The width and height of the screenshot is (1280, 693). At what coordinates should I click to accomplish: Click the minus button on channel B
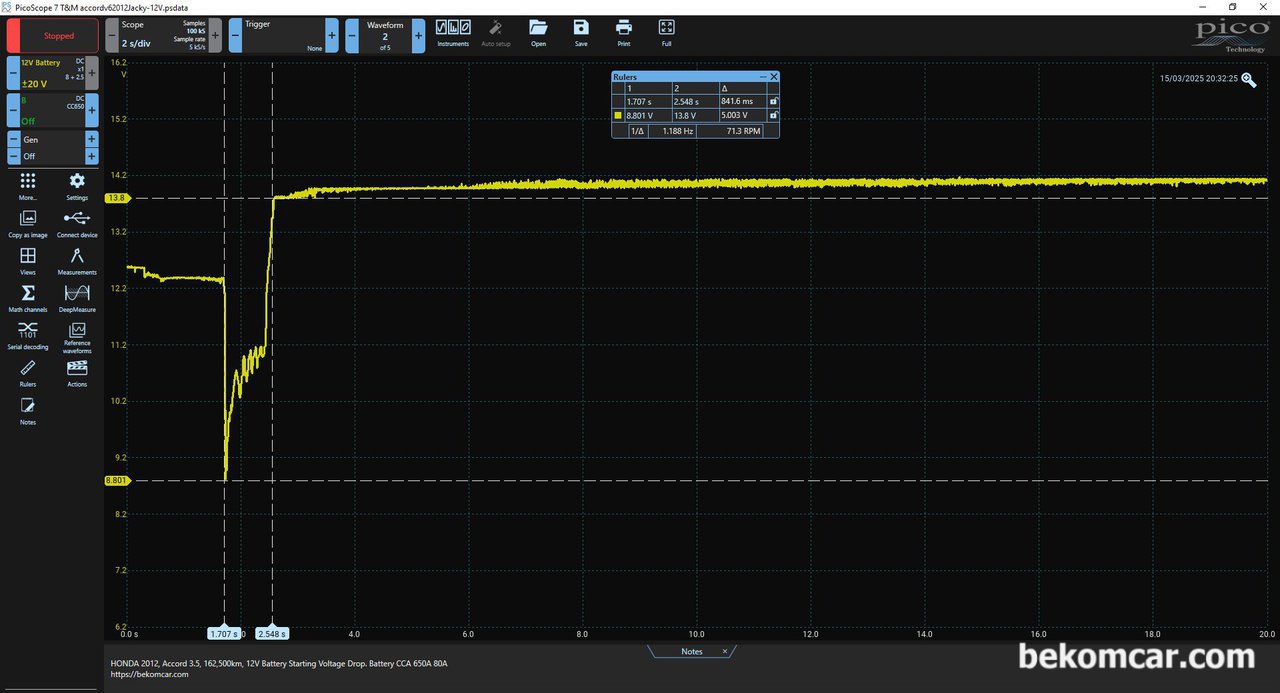(13, 110)
